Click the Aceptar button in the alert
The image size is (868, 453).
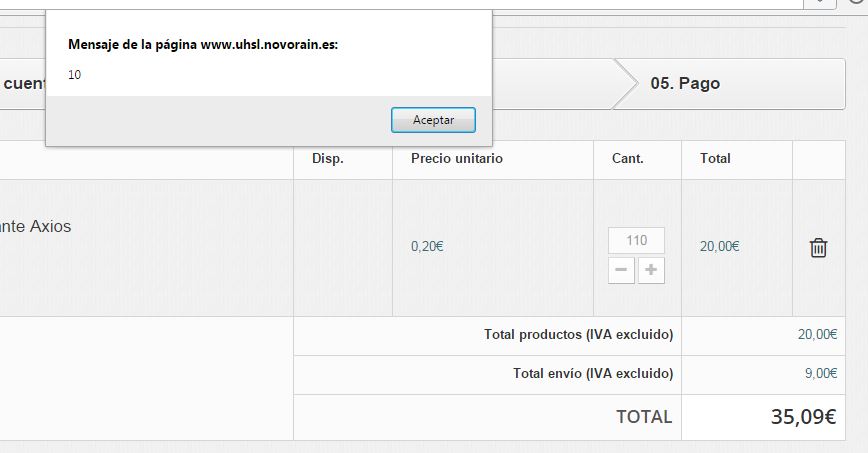tap(433, 120)
